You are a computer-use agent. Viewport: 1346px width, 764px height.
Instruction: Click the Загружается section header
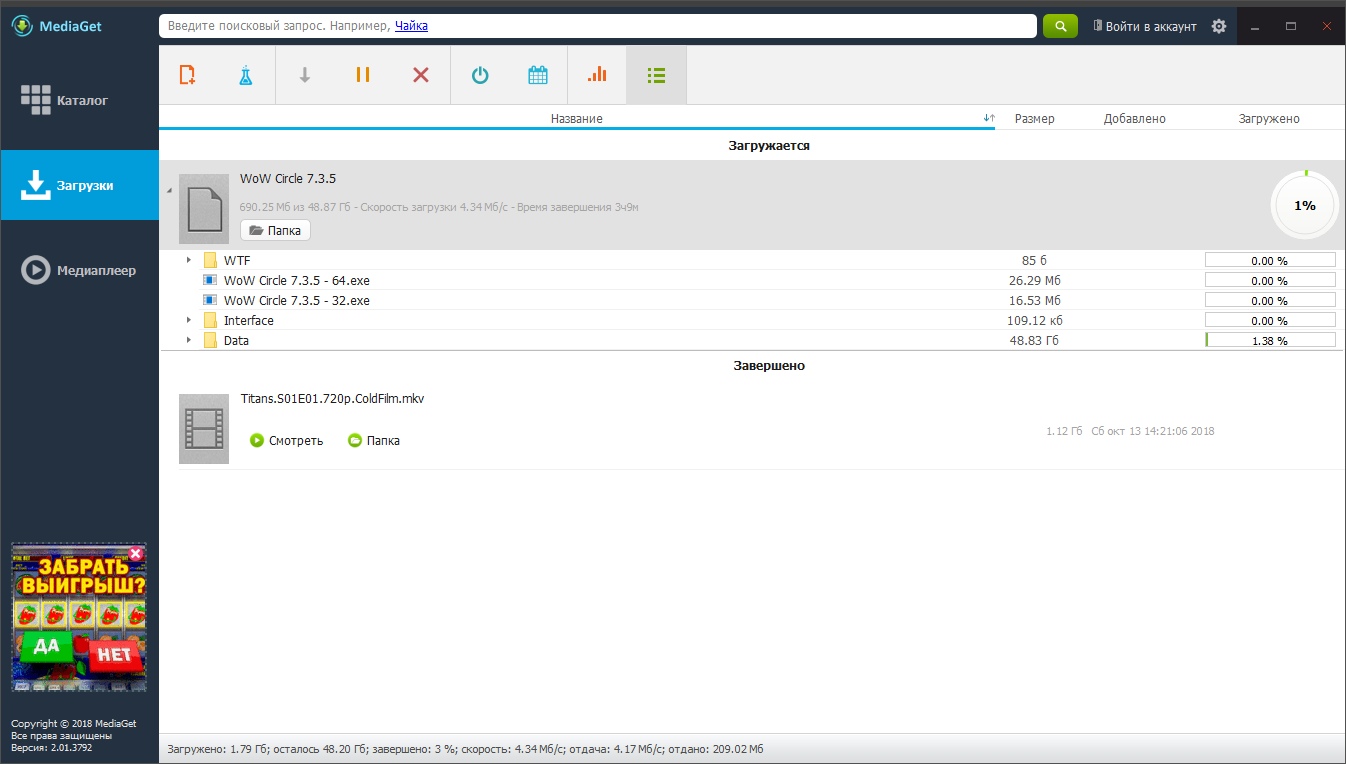769,145
